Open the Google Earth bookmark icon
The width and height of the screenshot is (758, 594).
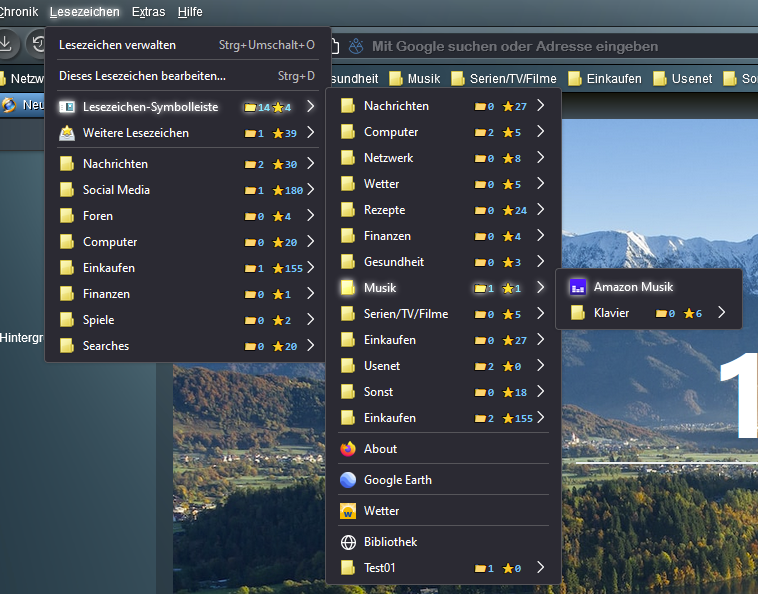coord(348,480)
